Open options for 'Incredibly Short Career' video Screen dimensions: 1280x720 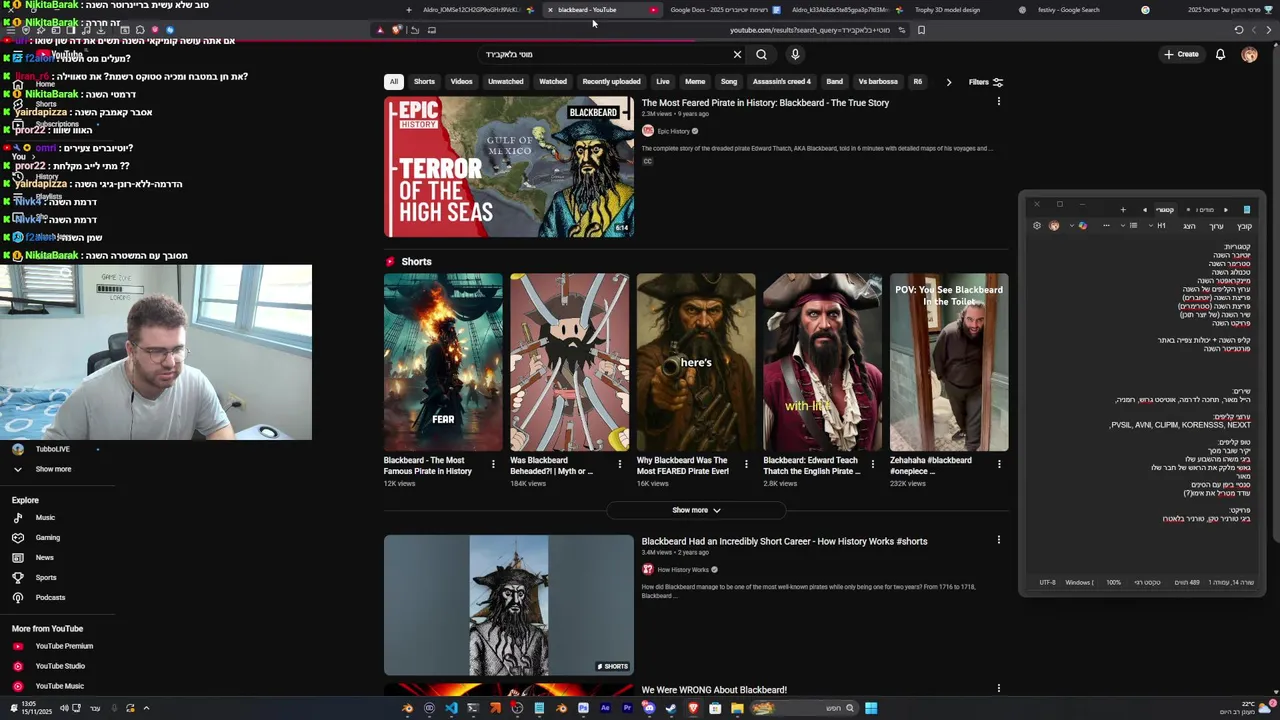pyautogui.click(x=998, y=540)
